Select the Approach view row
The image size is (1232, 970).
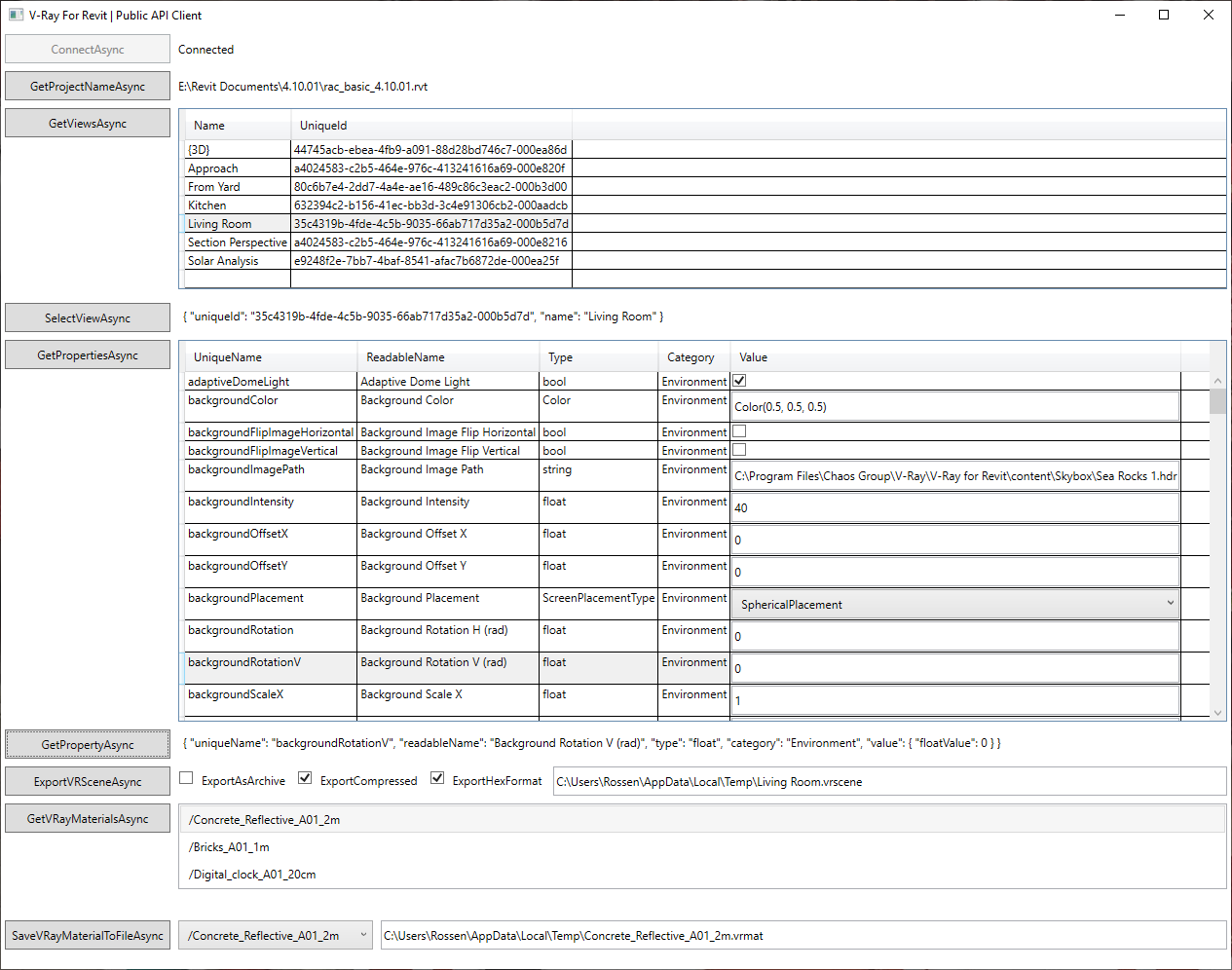click(705, 168)
